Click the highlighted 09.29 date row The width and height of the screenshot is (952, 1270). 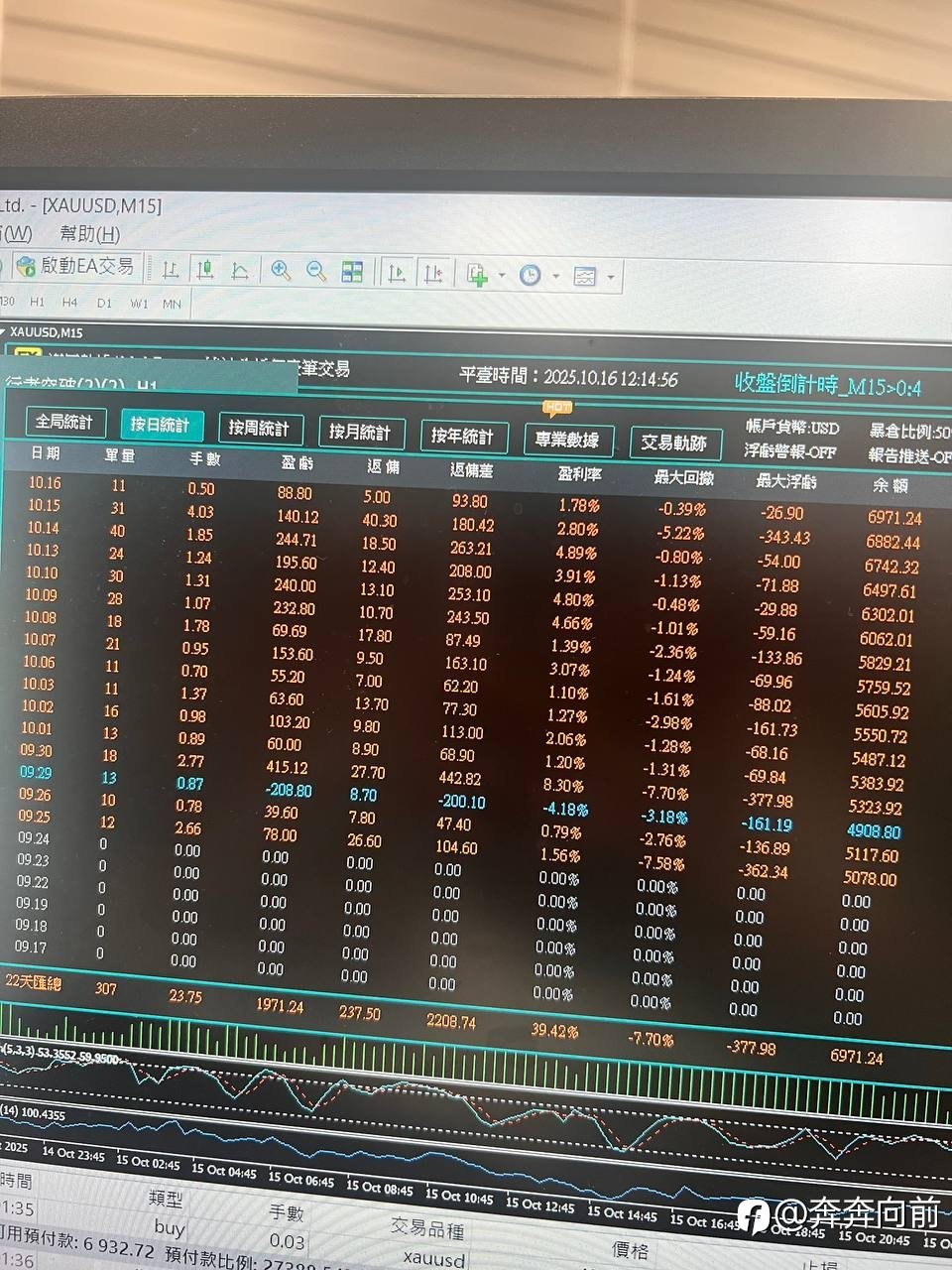[35, 772]
